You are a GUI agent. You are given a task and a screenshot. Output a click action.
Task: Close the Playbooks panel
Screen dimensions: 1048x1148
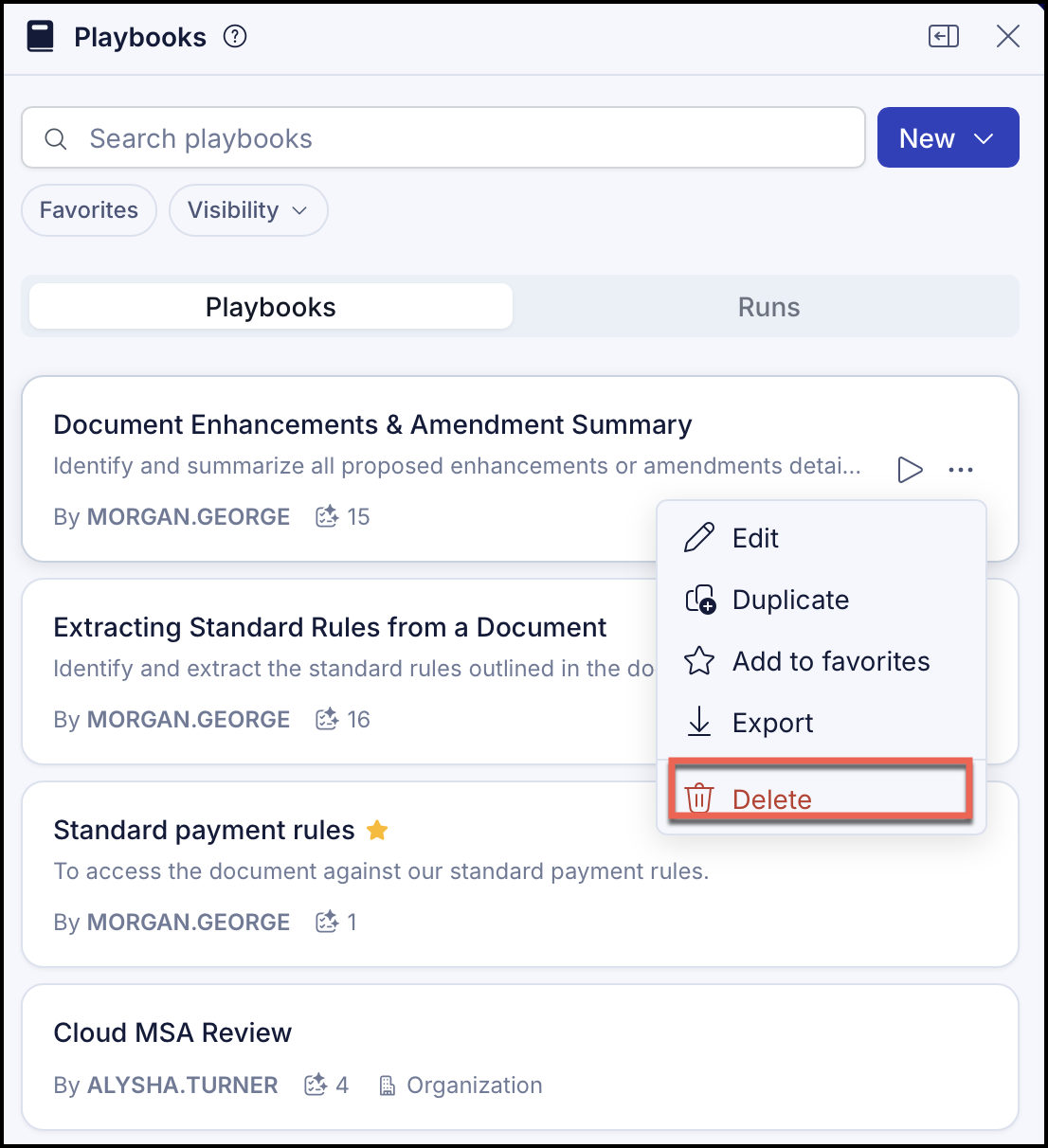tap(1008, 37)
